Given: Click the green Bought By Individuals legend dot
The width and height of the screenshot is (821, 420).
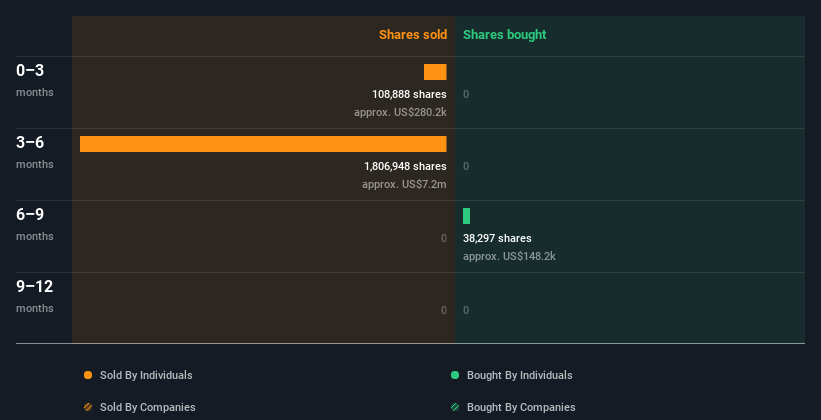Looking at the screenshot, I should (455, 375).
